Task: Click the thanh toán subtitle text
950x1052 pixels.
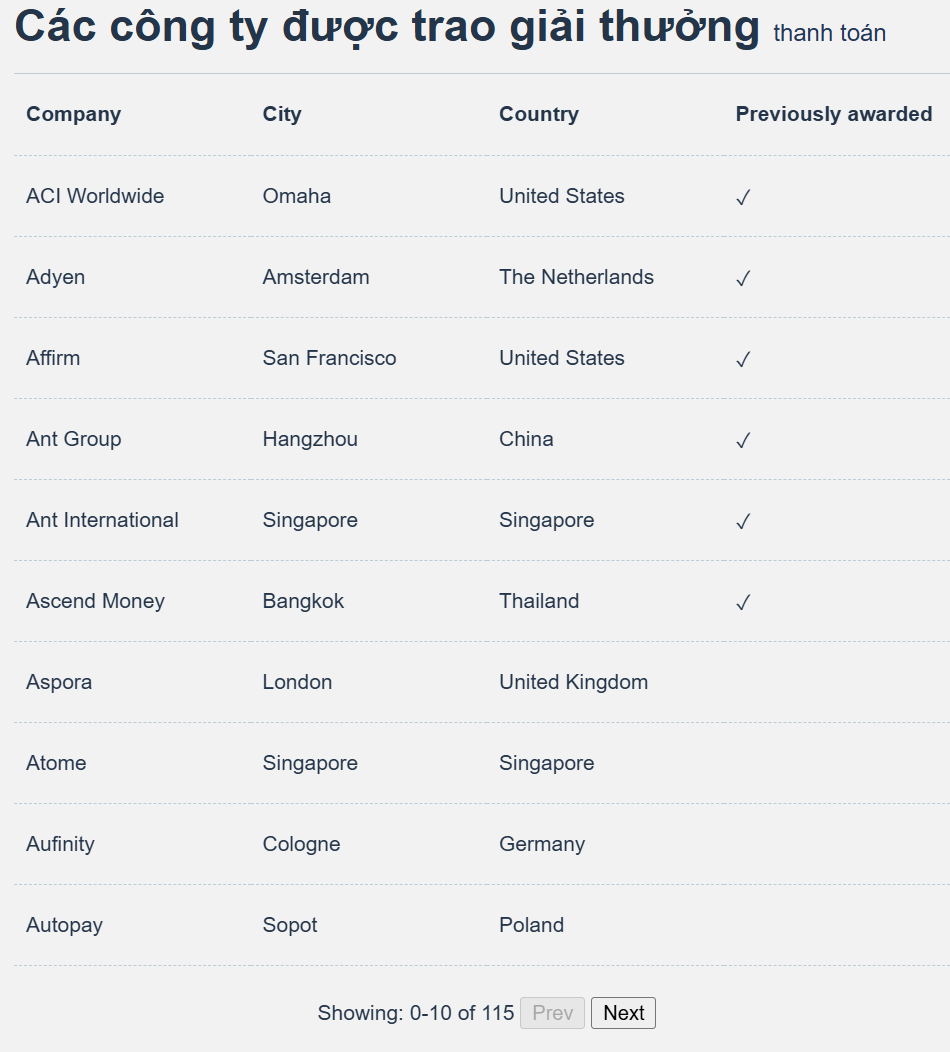Action: 829,33
